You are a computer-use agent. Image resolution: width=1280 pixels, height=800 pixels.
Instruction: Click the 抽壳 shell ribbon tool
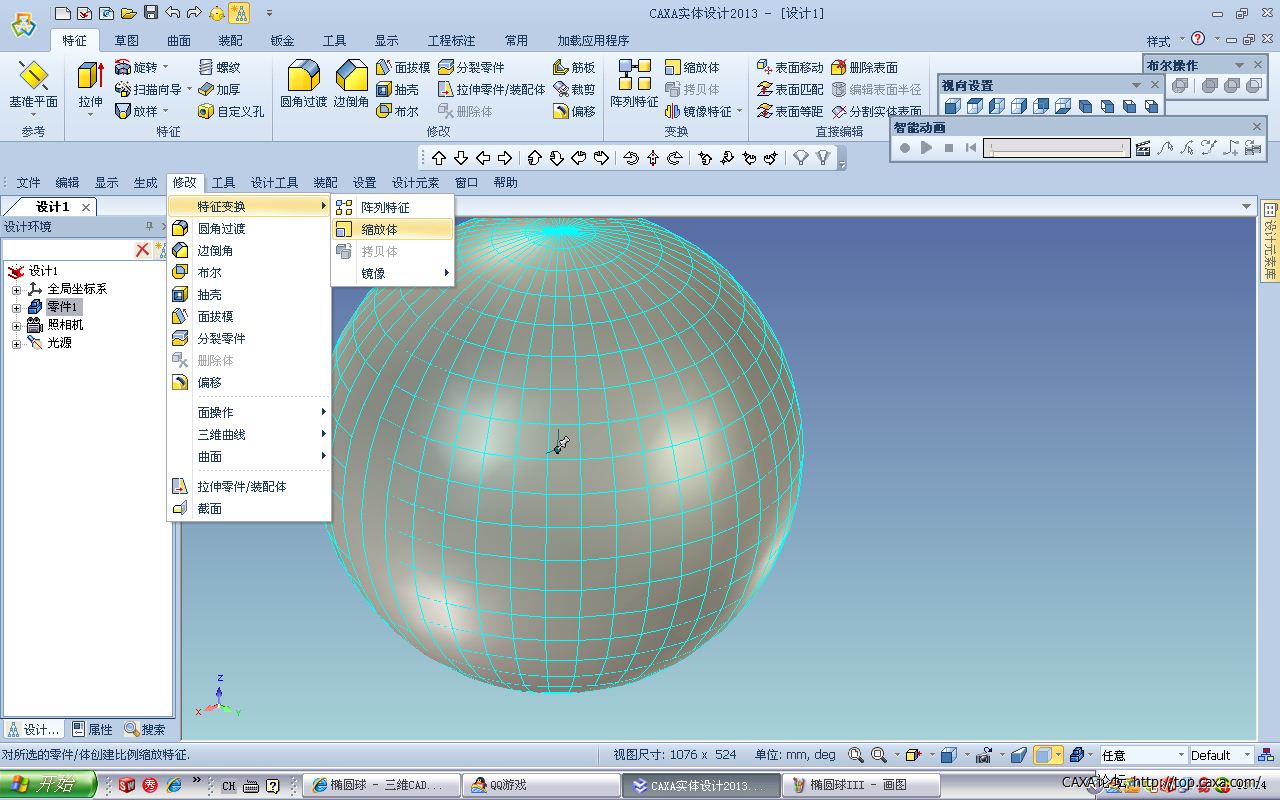(x=397, y=89)
